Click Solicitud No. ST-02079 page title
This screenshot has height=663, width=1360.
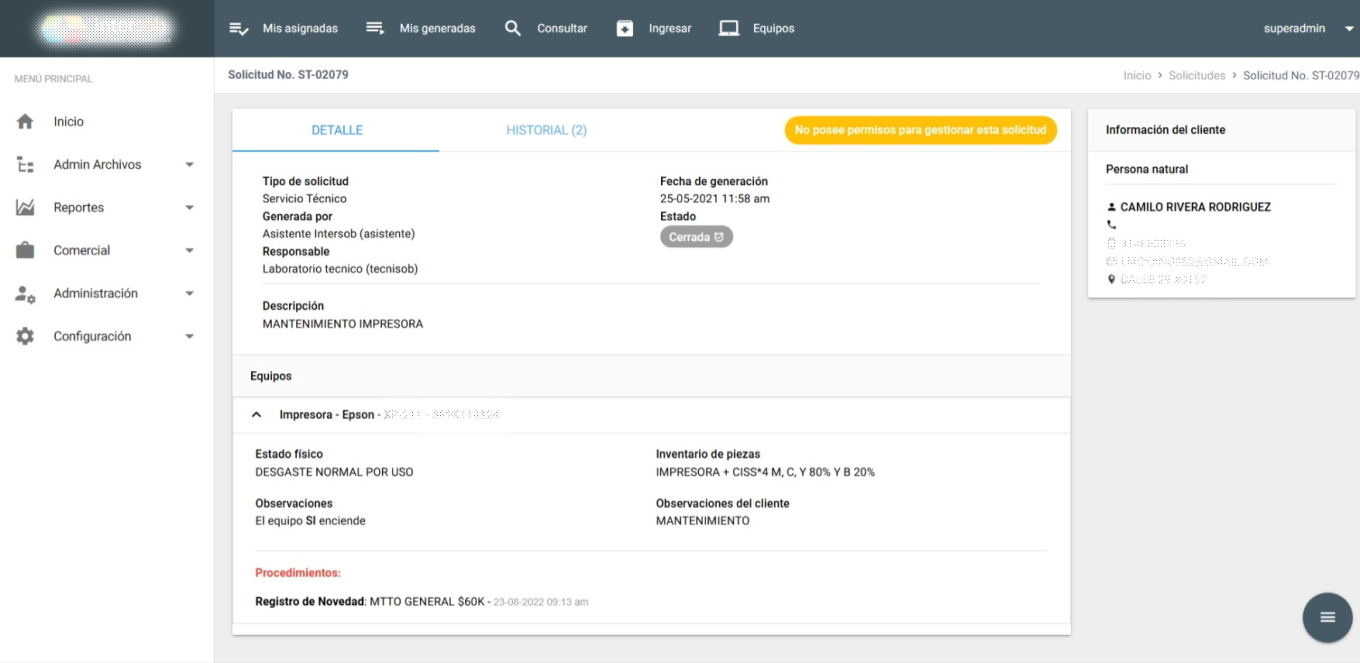[x=288, y=75]
